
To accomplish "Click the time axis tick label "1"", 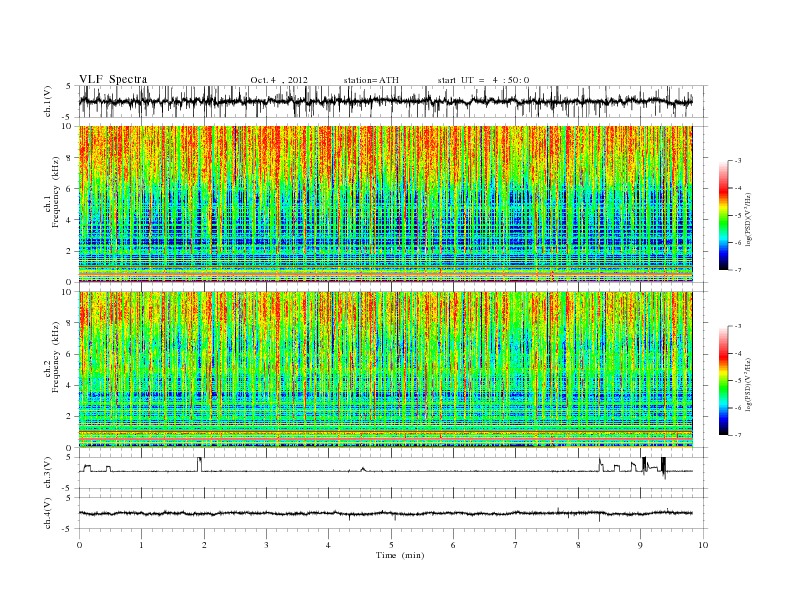I will 141,545.
